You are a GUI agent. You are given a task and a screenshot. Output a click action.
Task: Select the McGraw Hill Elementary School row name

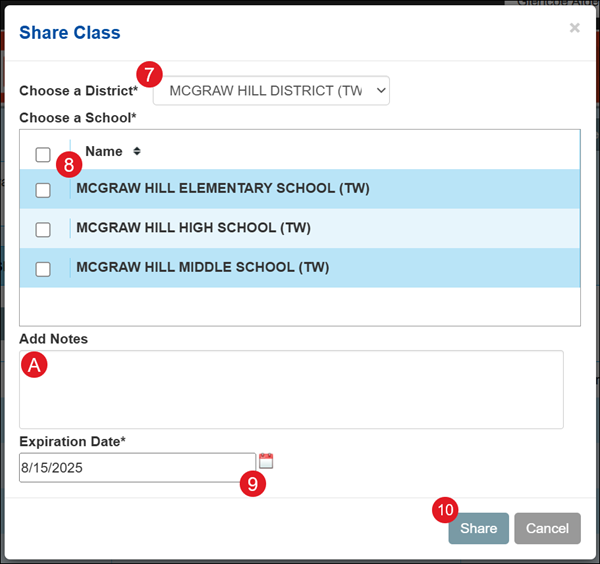coord(223,188)
